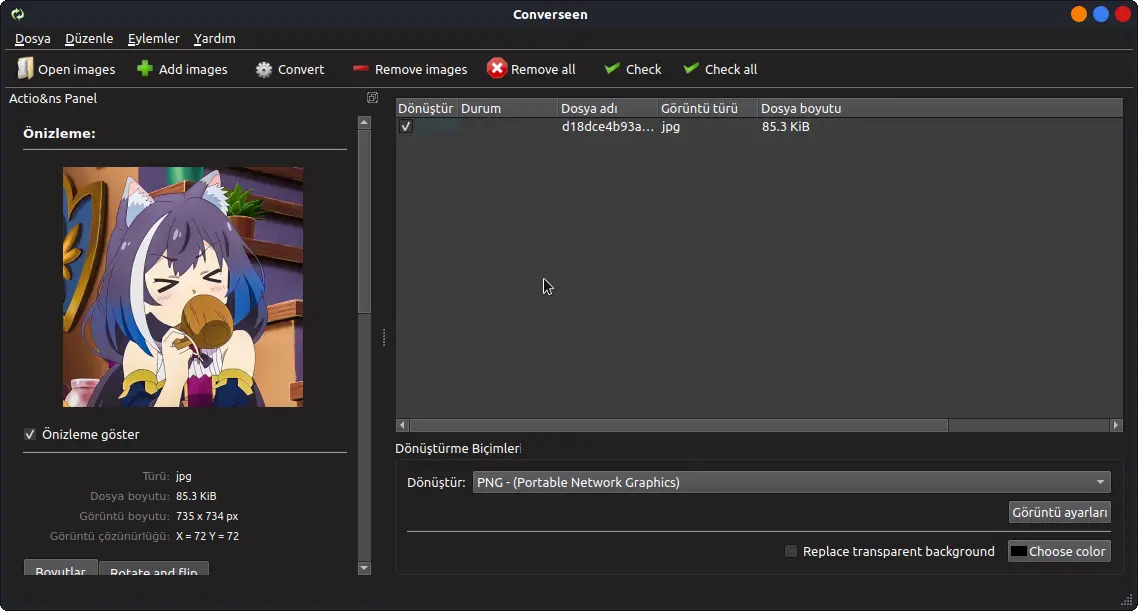
Task: Click the Converseen app icon in title bar
Action: [17, 14]
